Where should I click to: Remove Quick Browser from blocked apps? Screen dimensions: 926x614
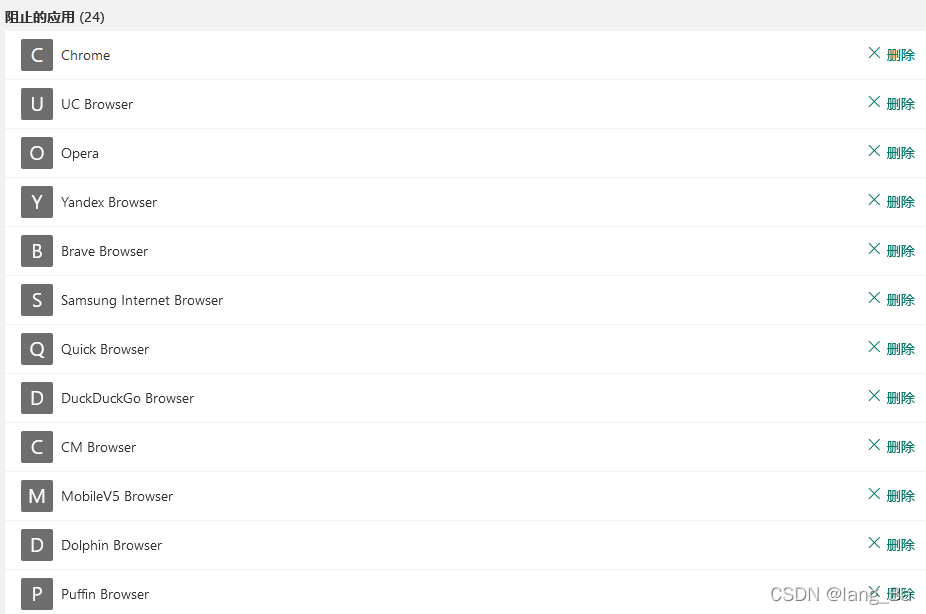point(891,348)
